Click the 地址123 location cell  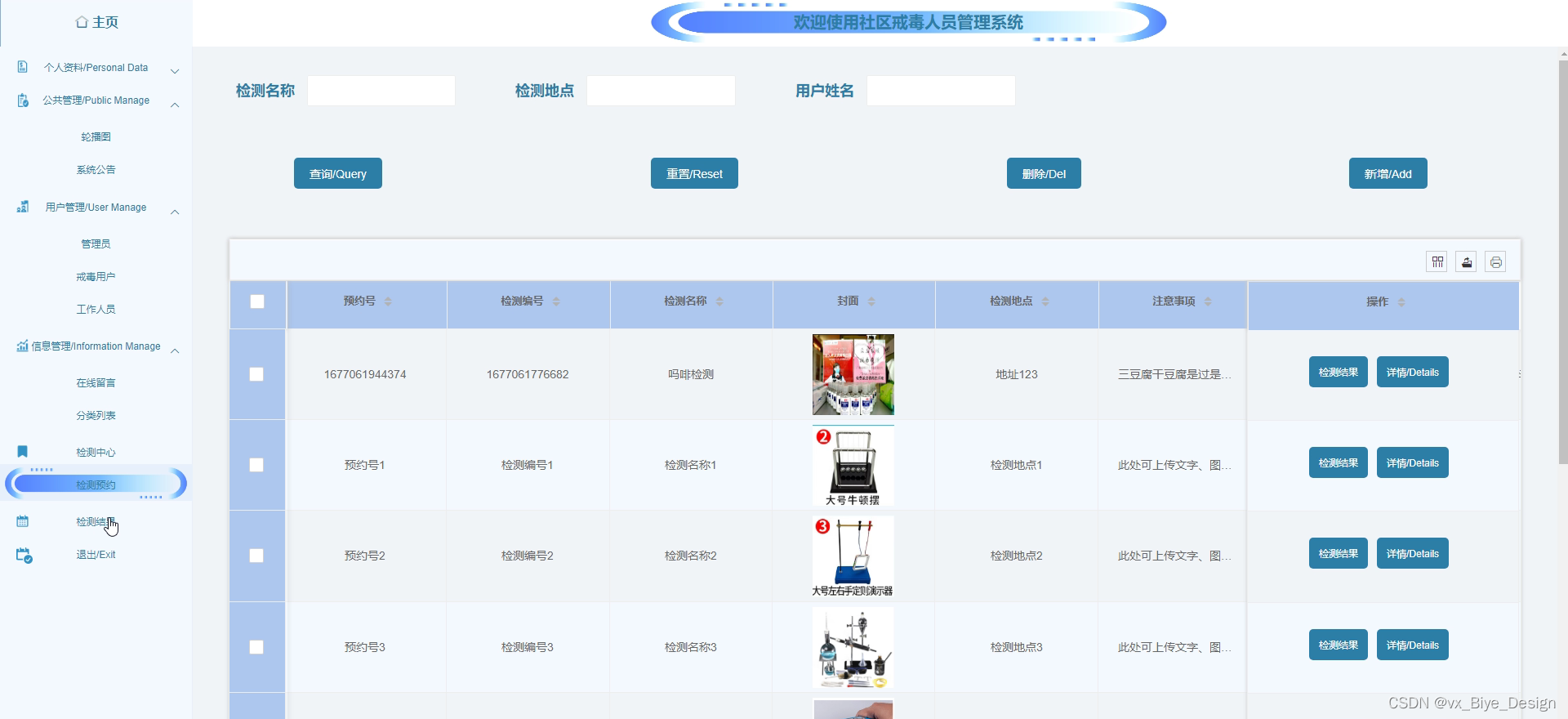tap(1017, 374)
